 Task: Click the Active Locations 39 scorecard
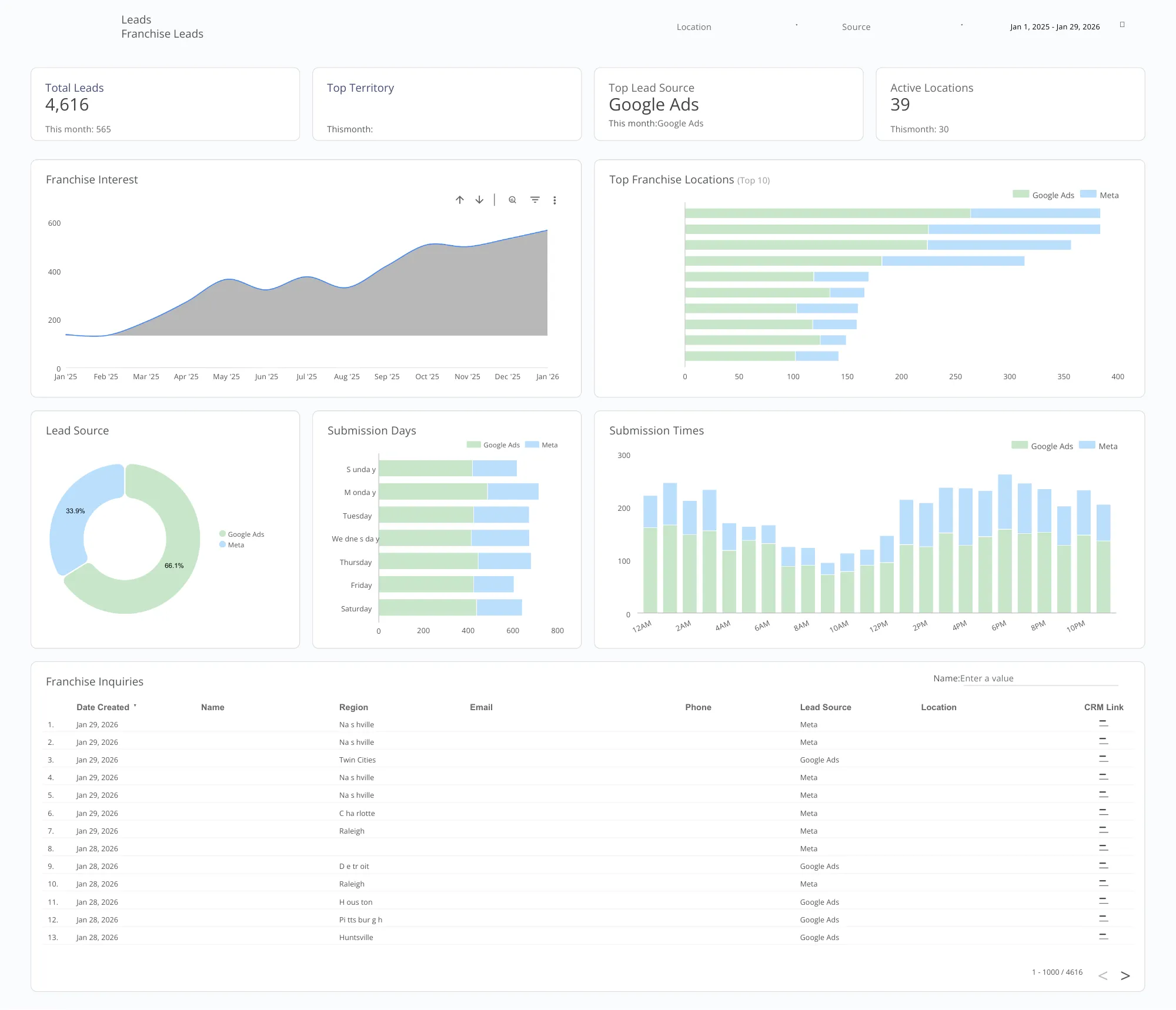point(1010,104)
